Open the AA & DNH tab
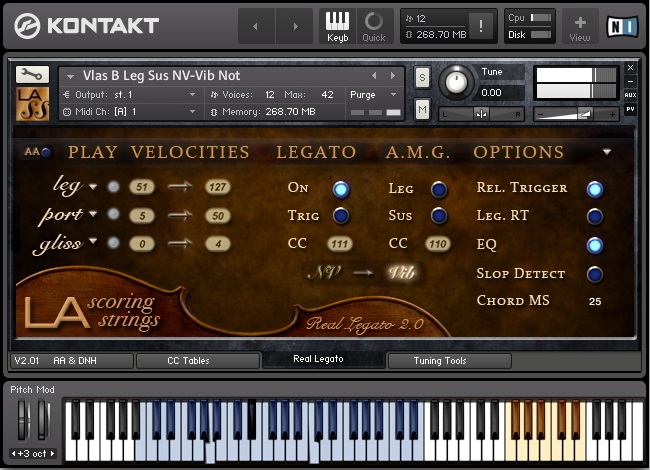 click(72, 361)
